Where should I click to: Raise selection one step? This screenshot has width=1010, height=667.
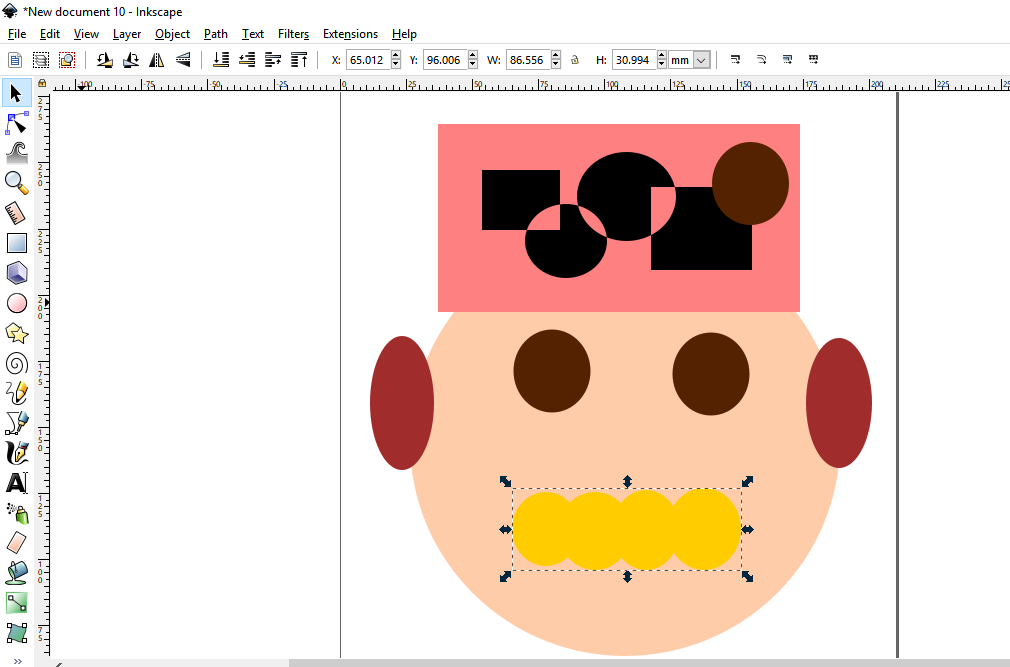pyautogui.click(x=273, y=60)
